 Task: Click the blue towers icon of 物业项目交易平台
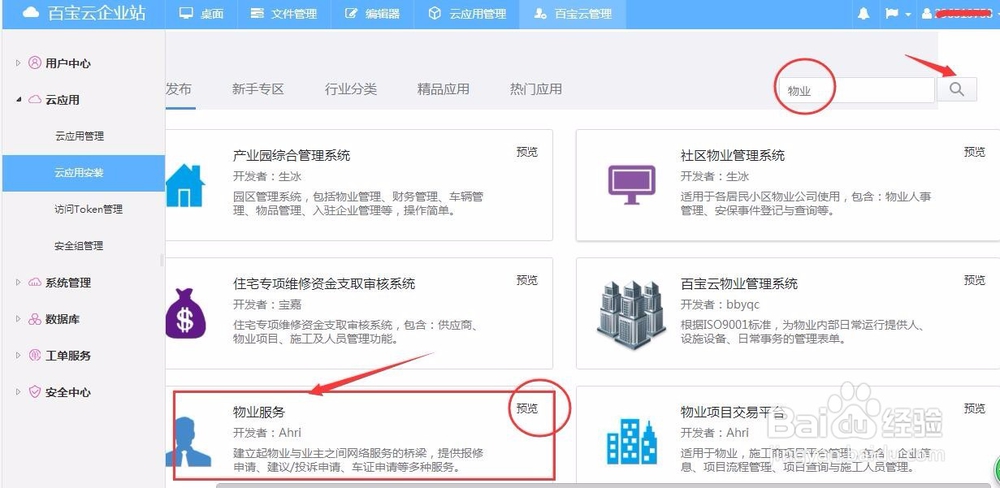click(631, 441)
